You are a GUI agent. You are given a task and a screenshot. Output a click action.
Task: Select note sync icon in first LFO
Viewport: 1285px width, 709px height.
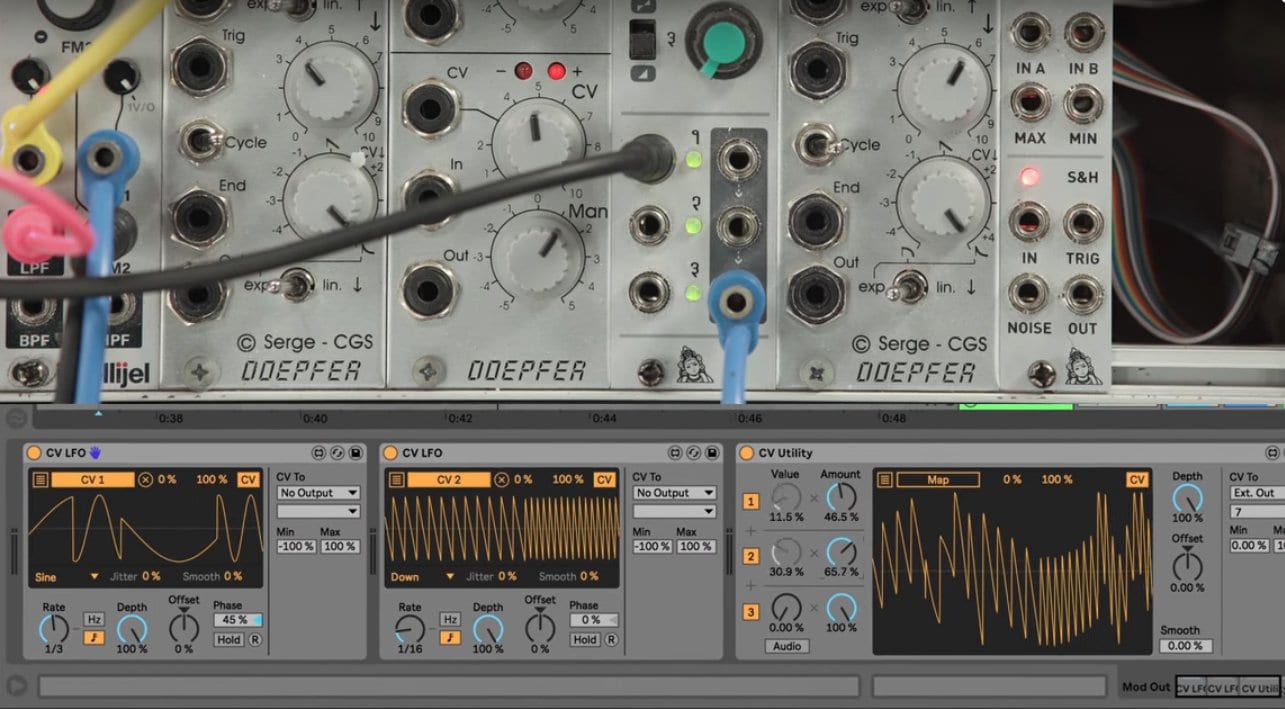[93, 637]
